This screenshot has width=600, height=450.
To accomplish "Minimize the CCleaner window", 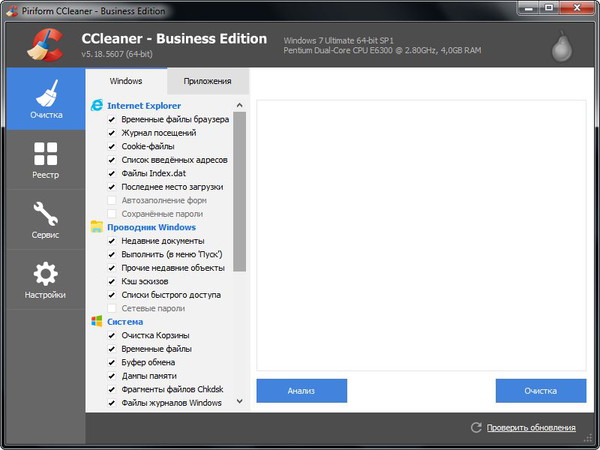I will (529, 8).
